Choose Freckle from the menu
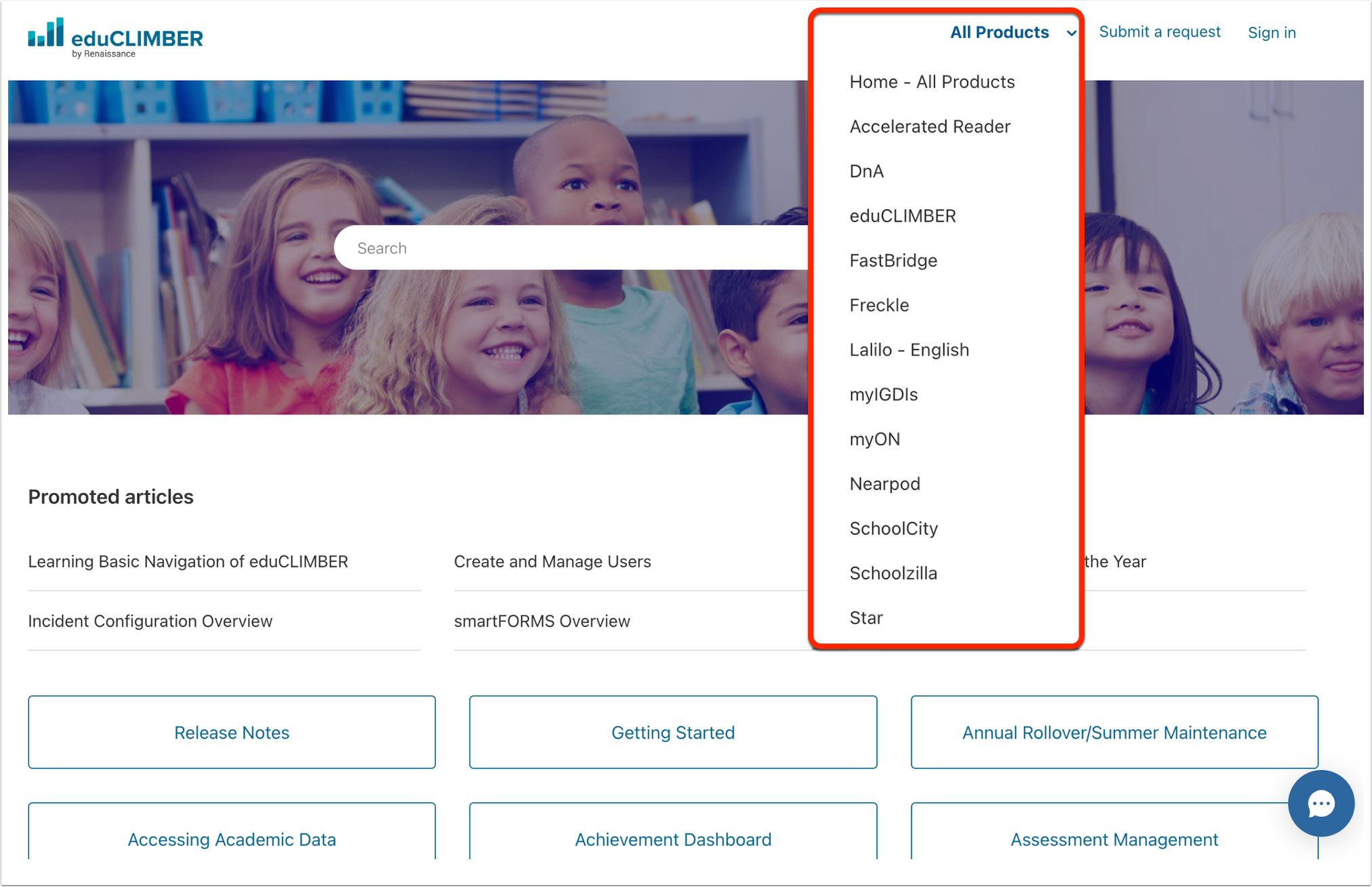 pos(879,306)
